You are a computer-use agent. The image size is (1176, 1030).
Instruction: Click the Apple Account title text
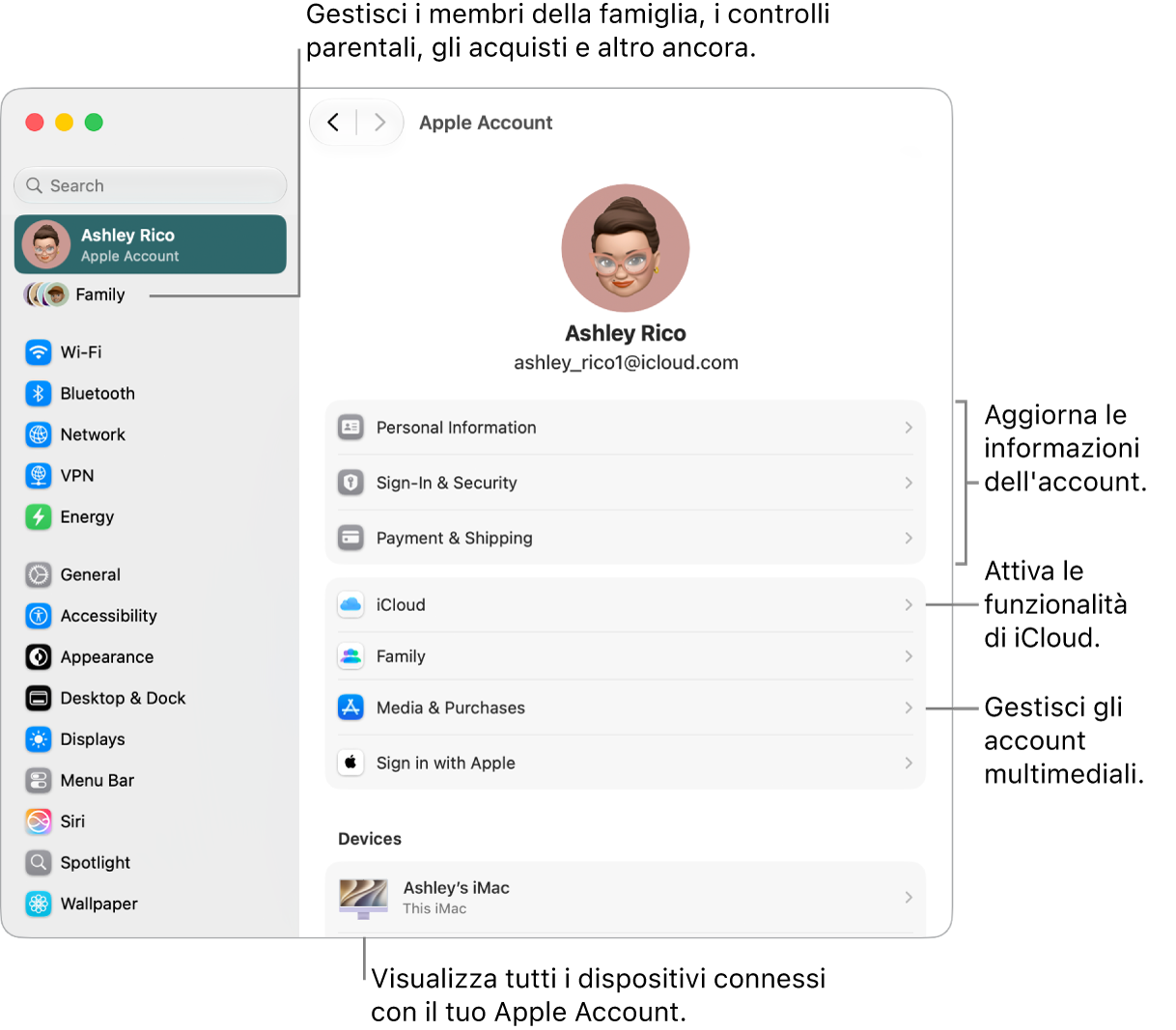(x=486, y=123)
